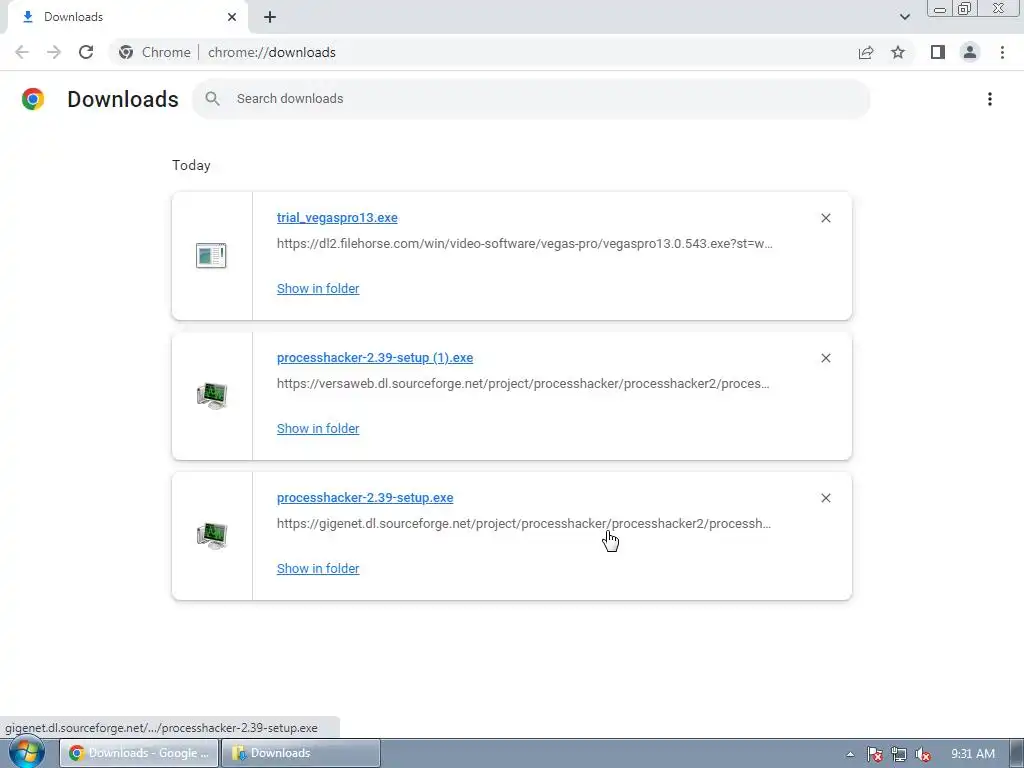Select the Downloads browser tab
The height and width of the screenshot is (768, 1024).
click(127, 17)
